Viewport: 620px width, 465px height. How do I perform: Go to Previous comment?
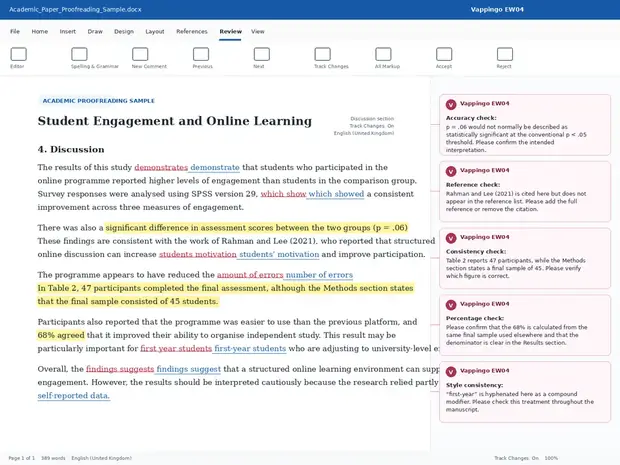pyautogui.click(x=202, y=58)
